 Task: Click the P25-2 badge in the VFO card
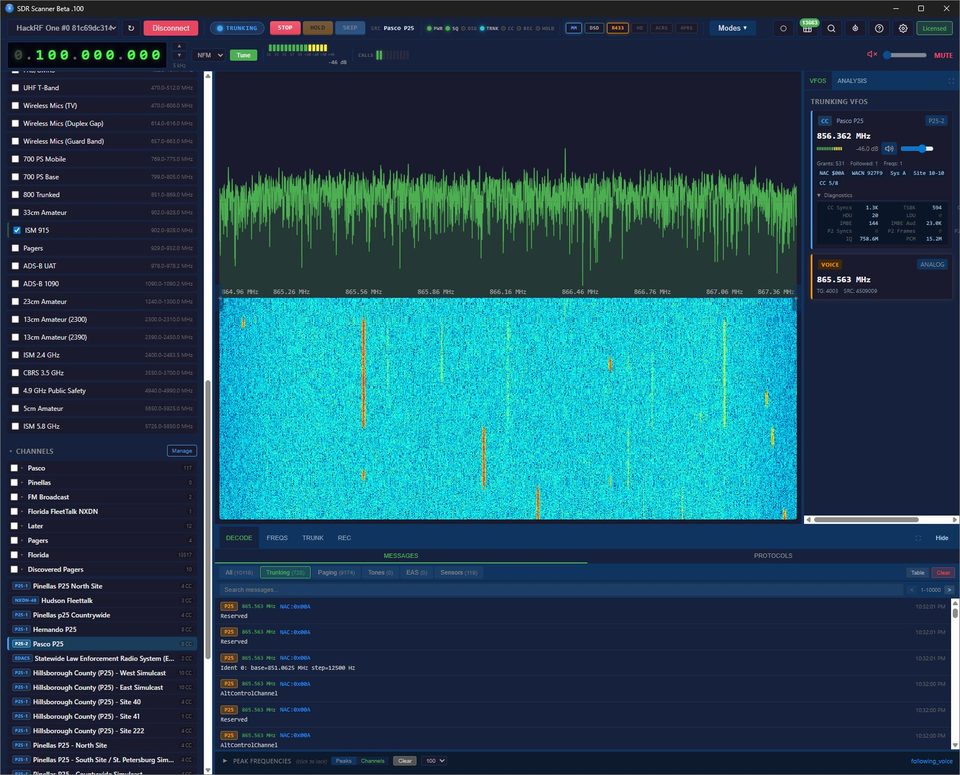click(936, 121)
